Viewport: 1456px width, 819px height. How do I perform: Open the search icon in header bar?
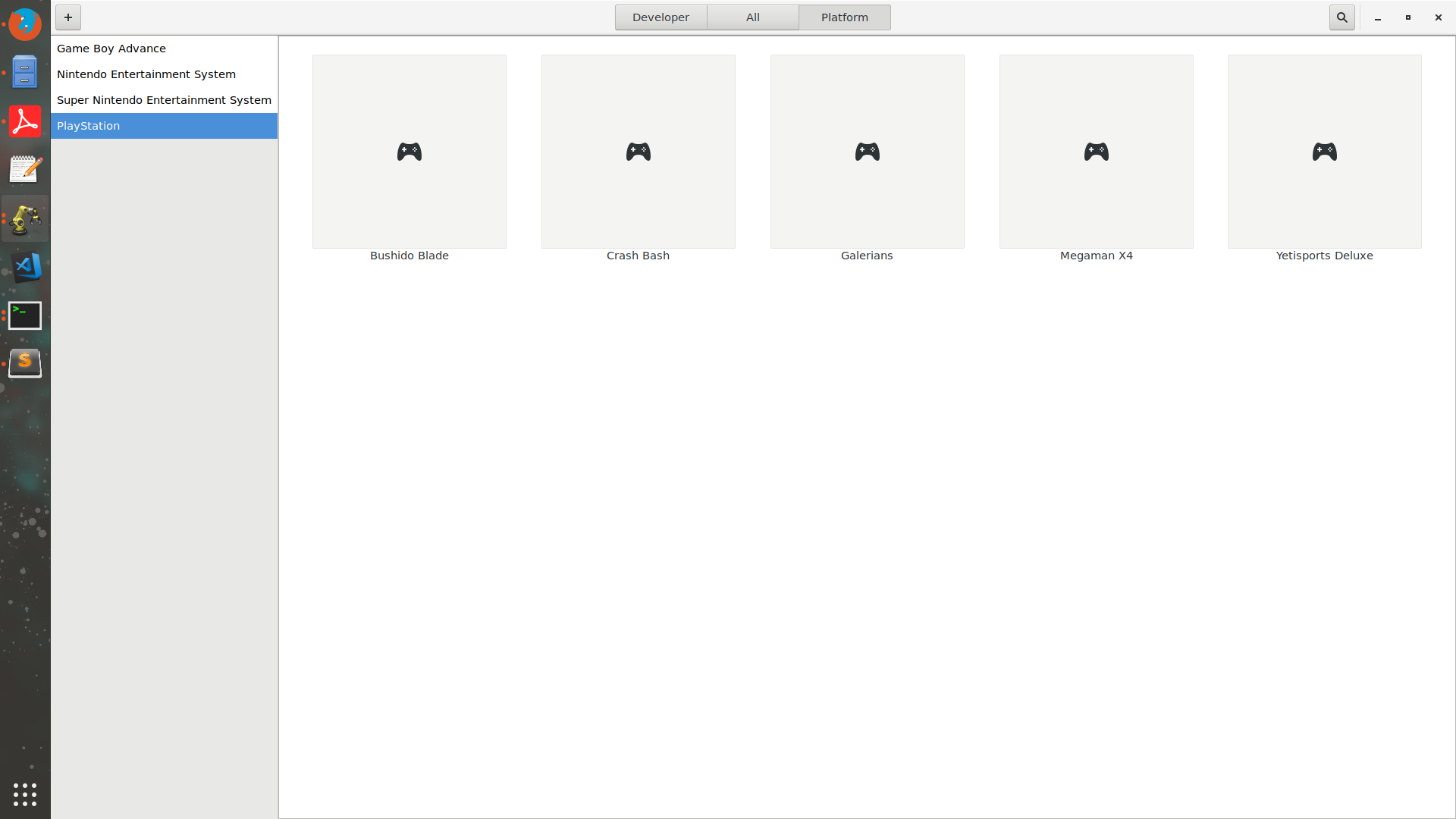(1341, 17)
